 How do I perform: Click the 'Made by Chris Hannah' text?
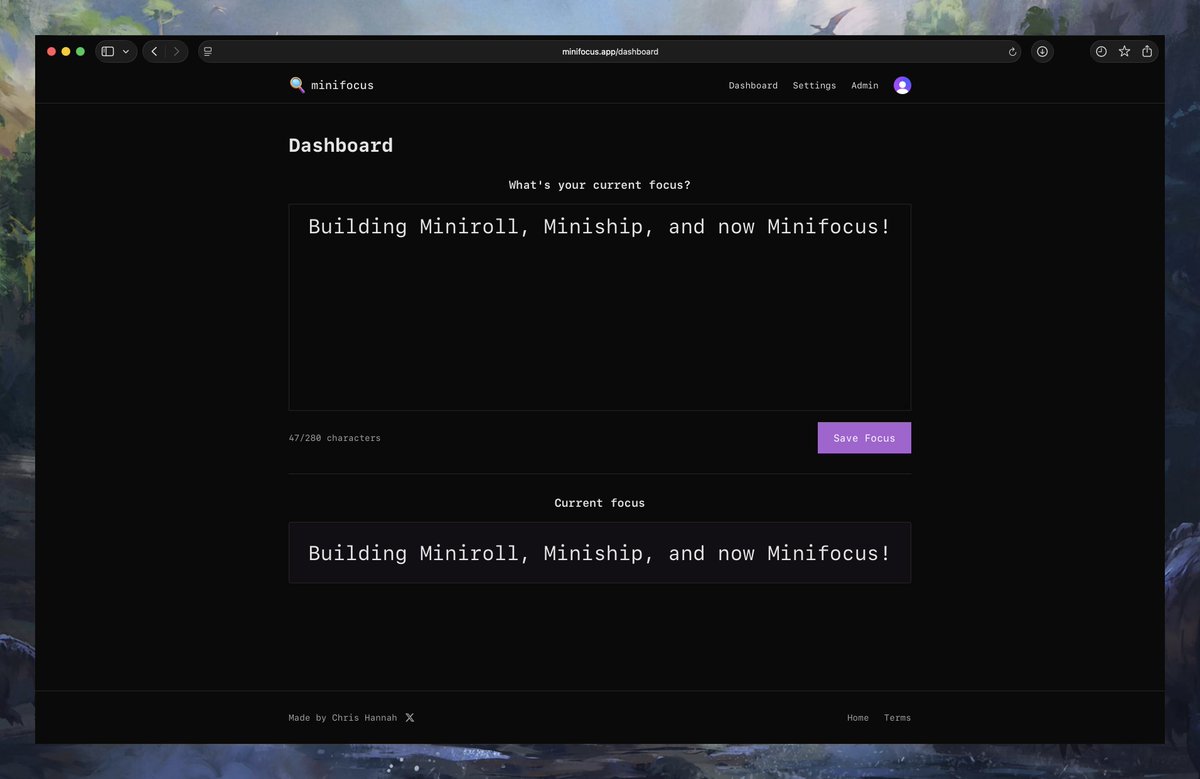click(343, 718)
